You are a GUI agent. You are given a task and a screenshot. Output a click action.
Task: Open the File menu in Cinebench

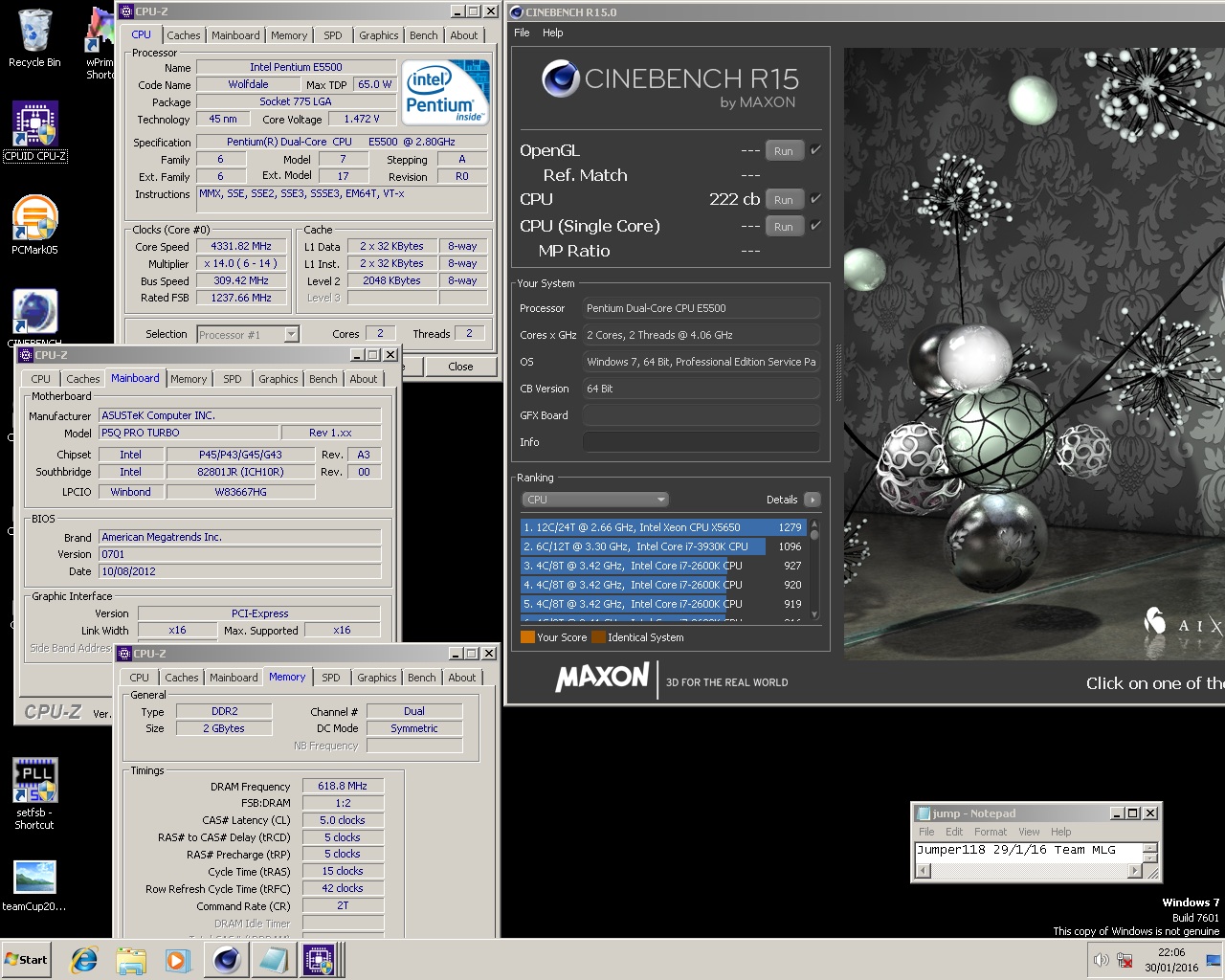(522, 33)
